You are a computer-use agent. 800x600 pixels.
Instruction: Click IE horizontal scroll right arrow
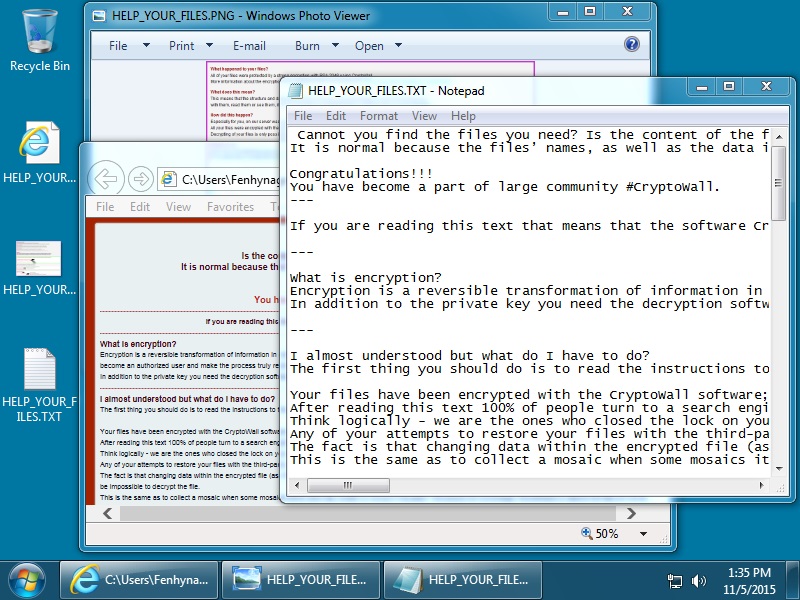click(631, 513)
